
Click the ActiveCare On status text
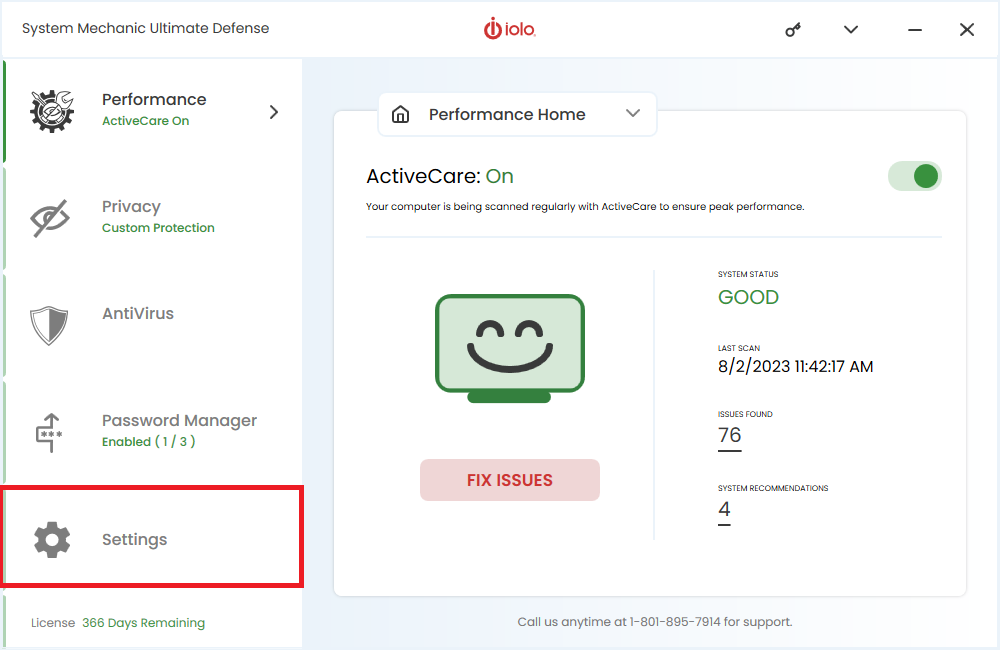pos(145,121)
